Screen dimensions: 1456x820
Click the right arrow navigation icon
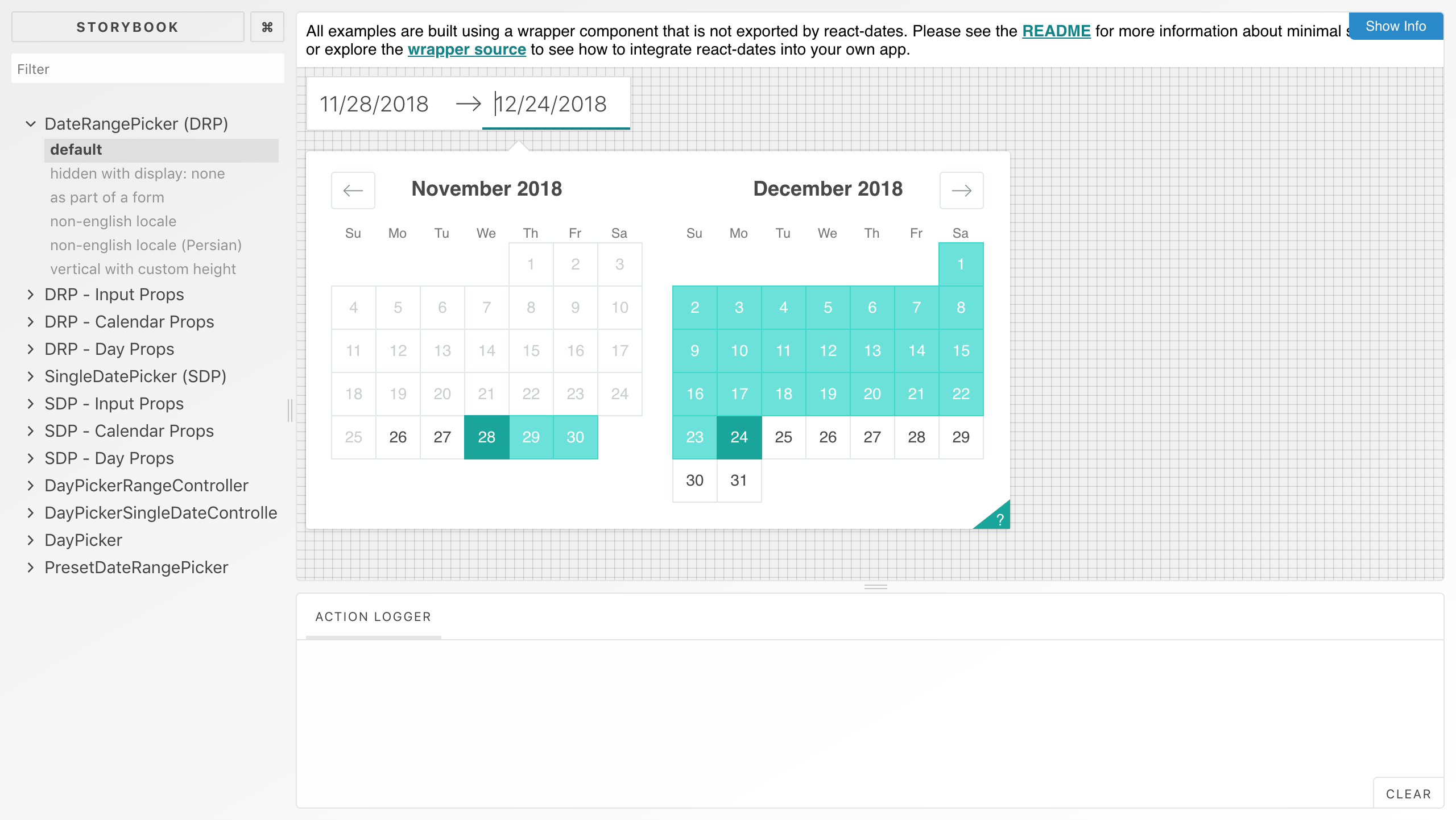(x=961, y=189)
